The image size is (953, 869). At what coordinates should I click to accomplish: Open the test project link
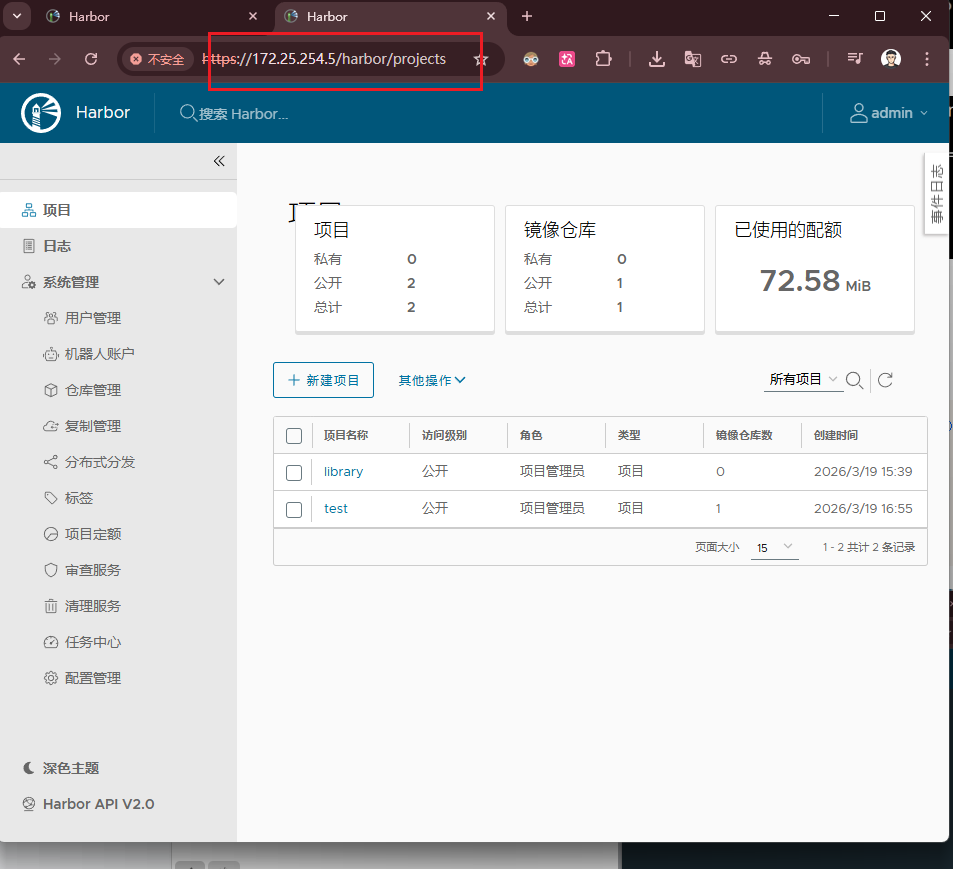[x=335, y=509]
